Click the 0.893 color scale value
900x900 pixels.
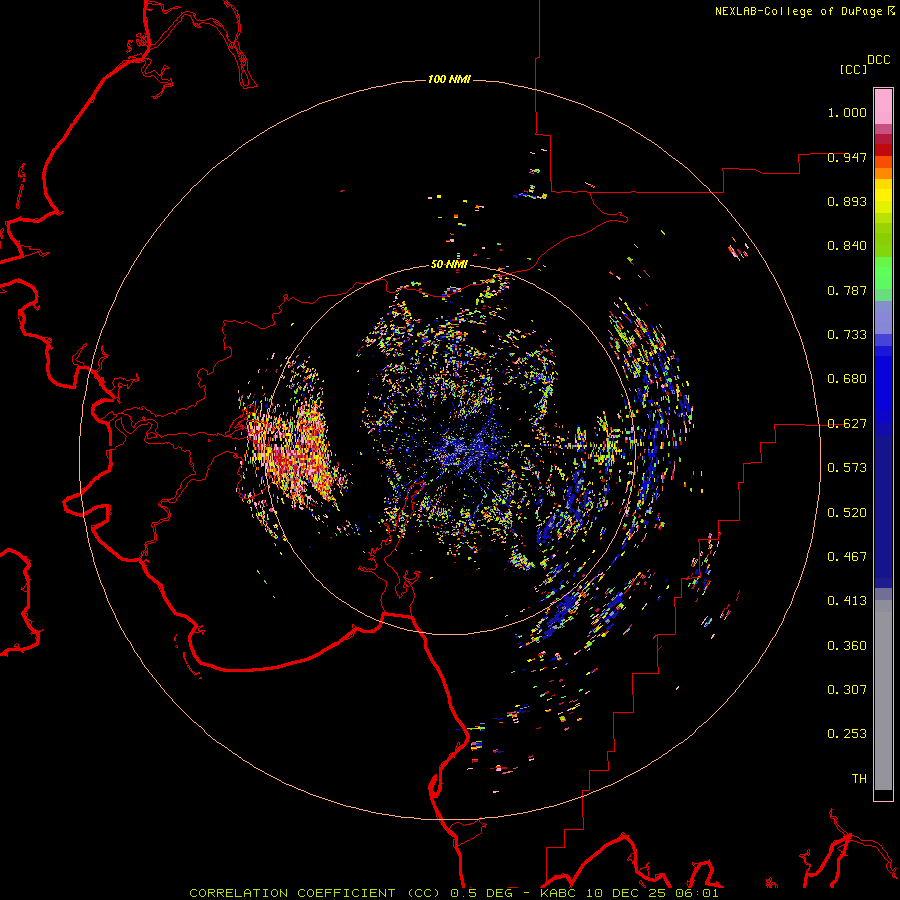click(x=847, y=201)
